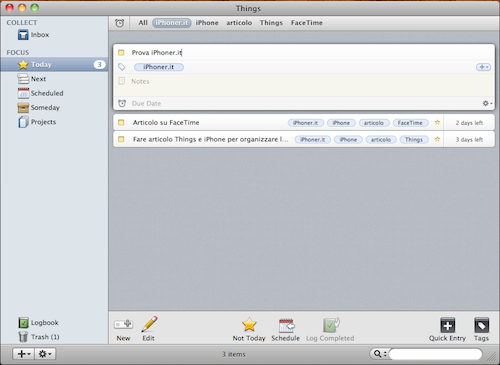The image size is (500, 365).
Task: Click iPhoner.it tag on Articolo su FaceTime row
Action: [305, 123]
